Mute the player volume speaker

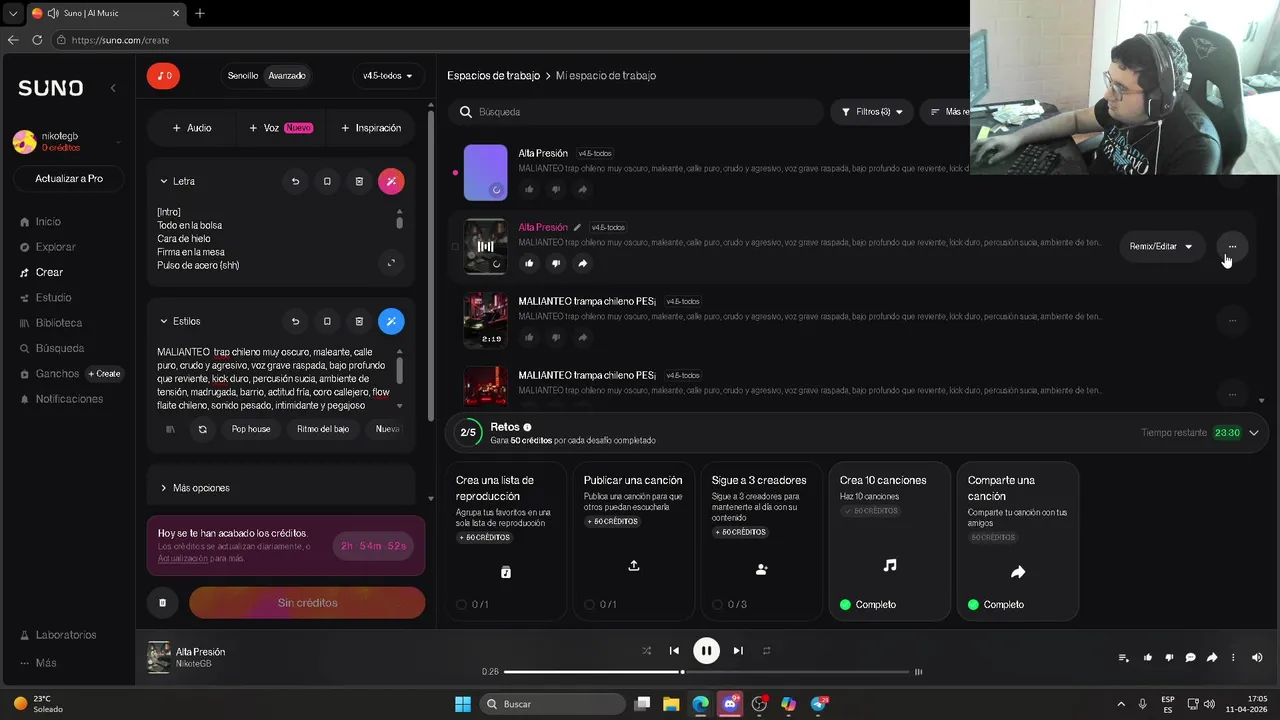click(x=1257, y=657)
